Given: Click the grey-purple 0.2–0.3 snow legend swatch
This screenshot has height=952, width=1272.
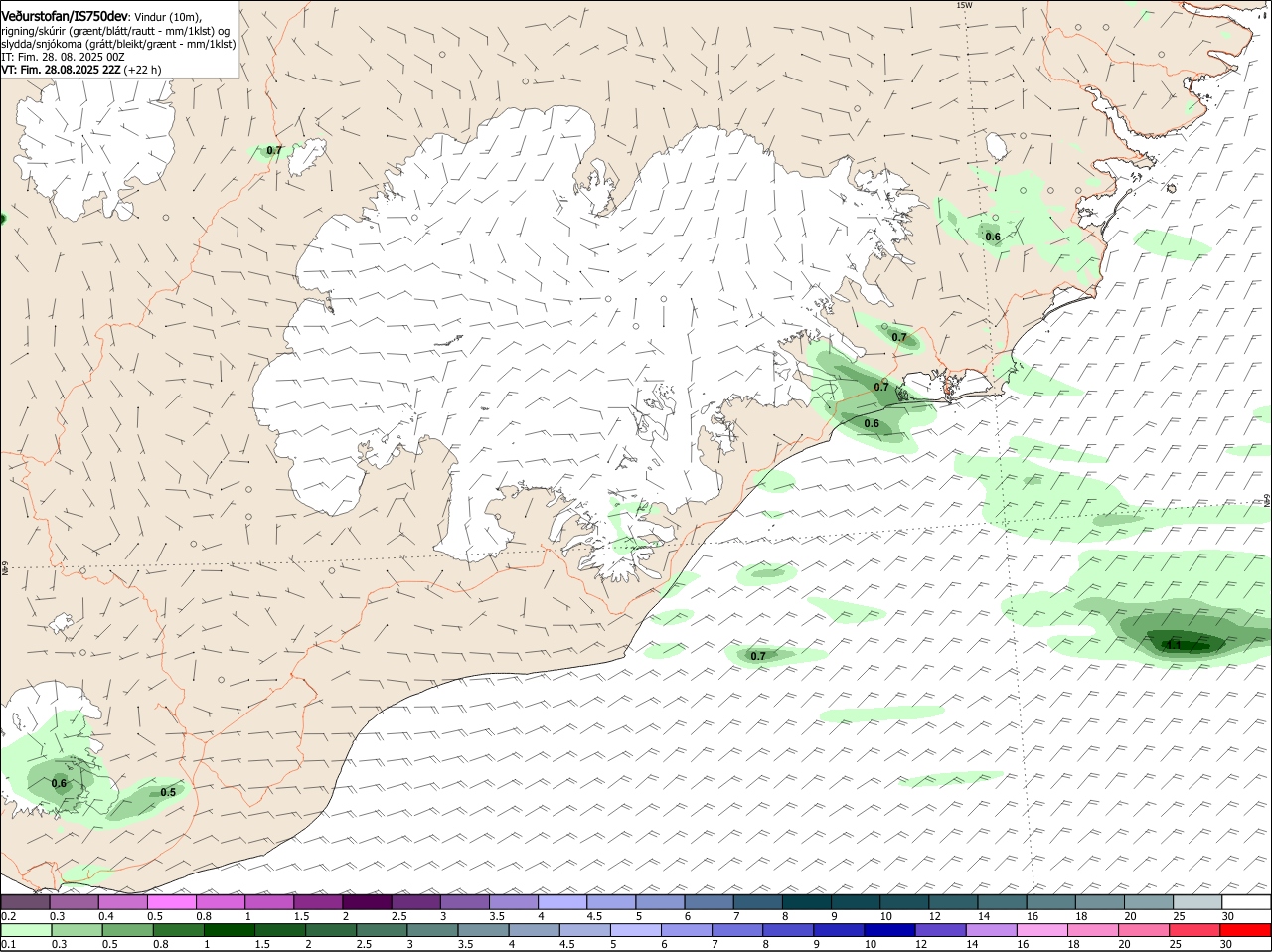Looking at the screenshot, I should tap(26, 902).
